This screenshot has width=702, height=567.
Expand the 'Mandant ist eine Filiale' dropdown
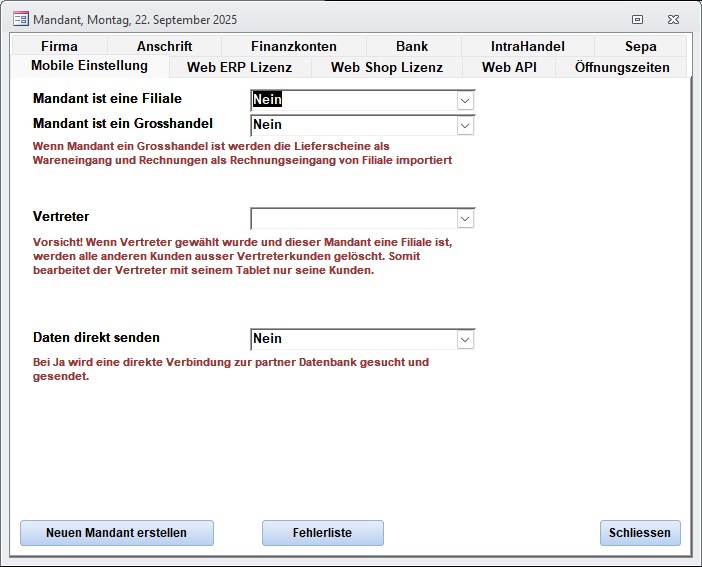point(465,100)
